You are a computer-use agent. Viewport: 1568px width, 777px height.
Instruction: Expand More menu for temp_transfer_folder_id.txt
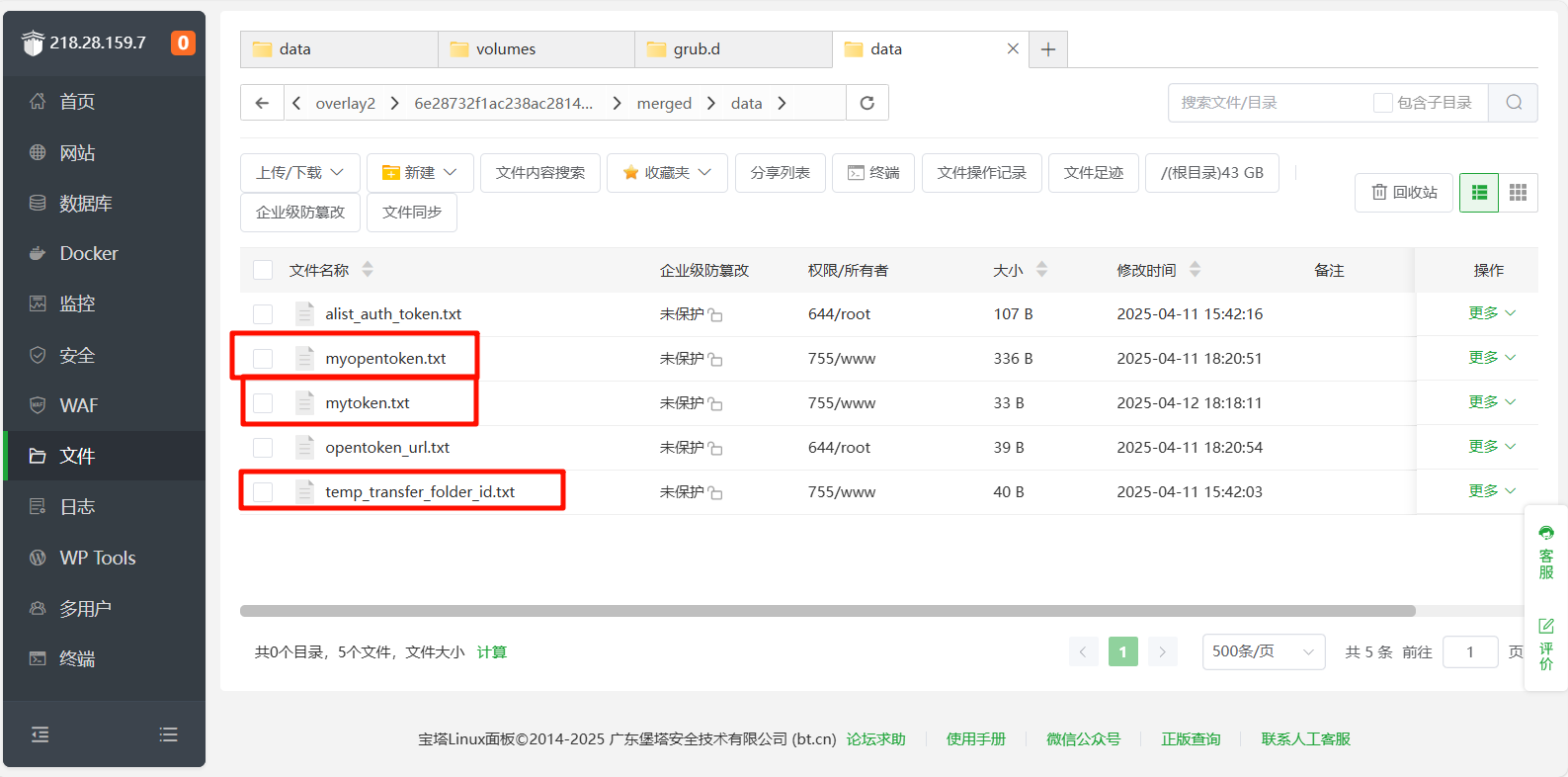[1492, 491]
